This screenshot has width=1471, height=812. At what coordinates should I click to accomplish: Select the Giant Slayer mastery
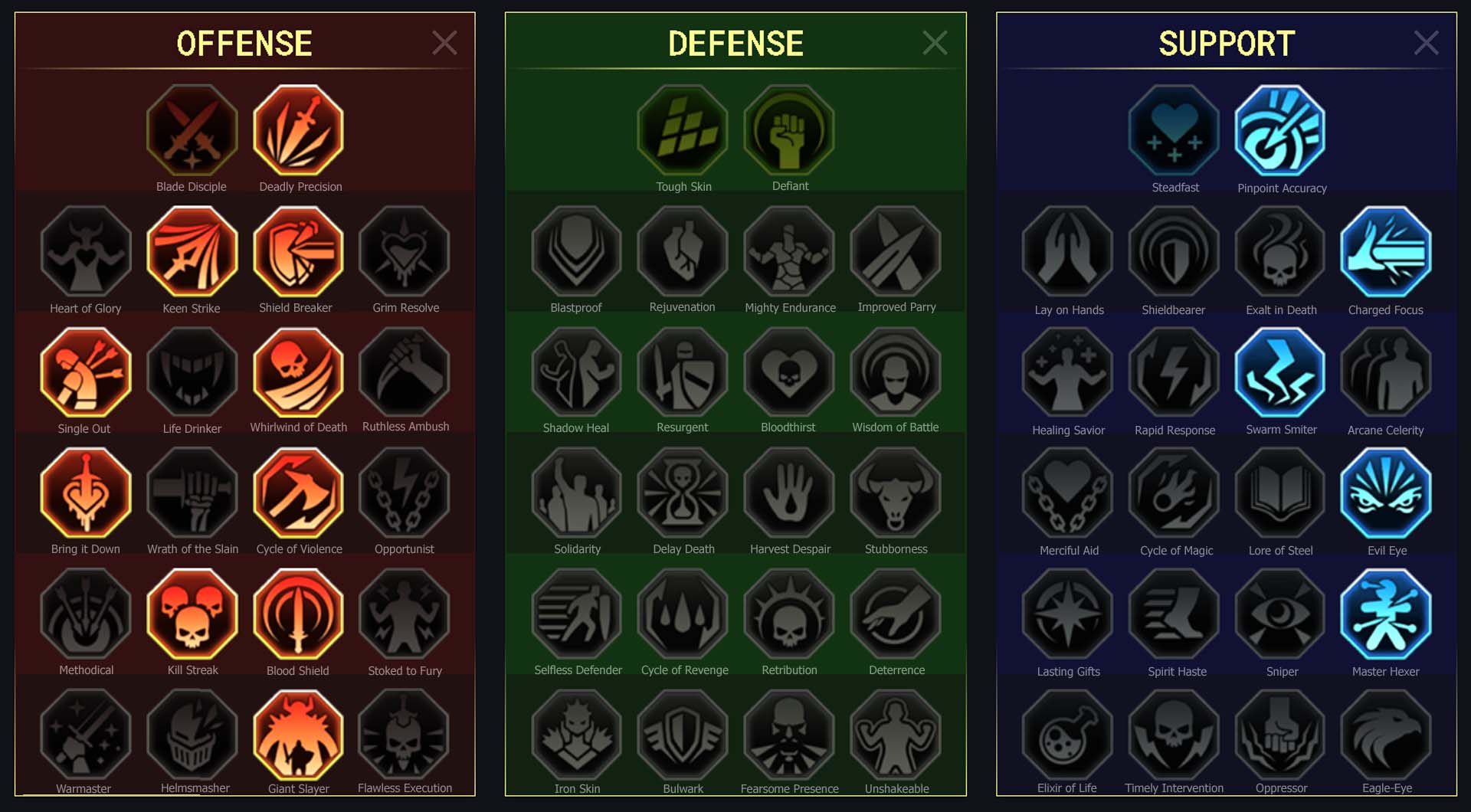(299, 735)
